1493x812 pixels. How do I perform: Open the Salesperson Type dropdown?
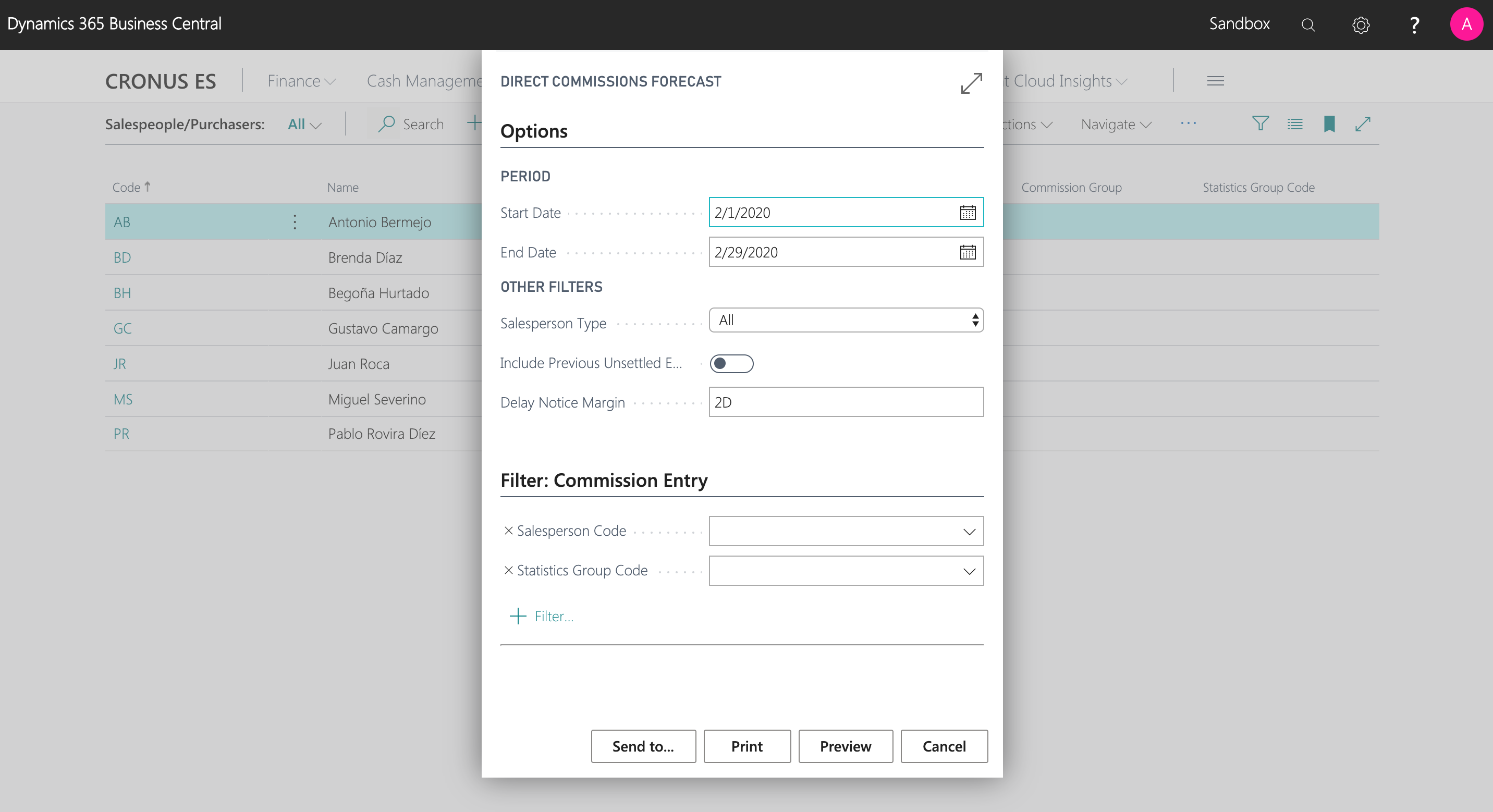(x=846, y=320)
